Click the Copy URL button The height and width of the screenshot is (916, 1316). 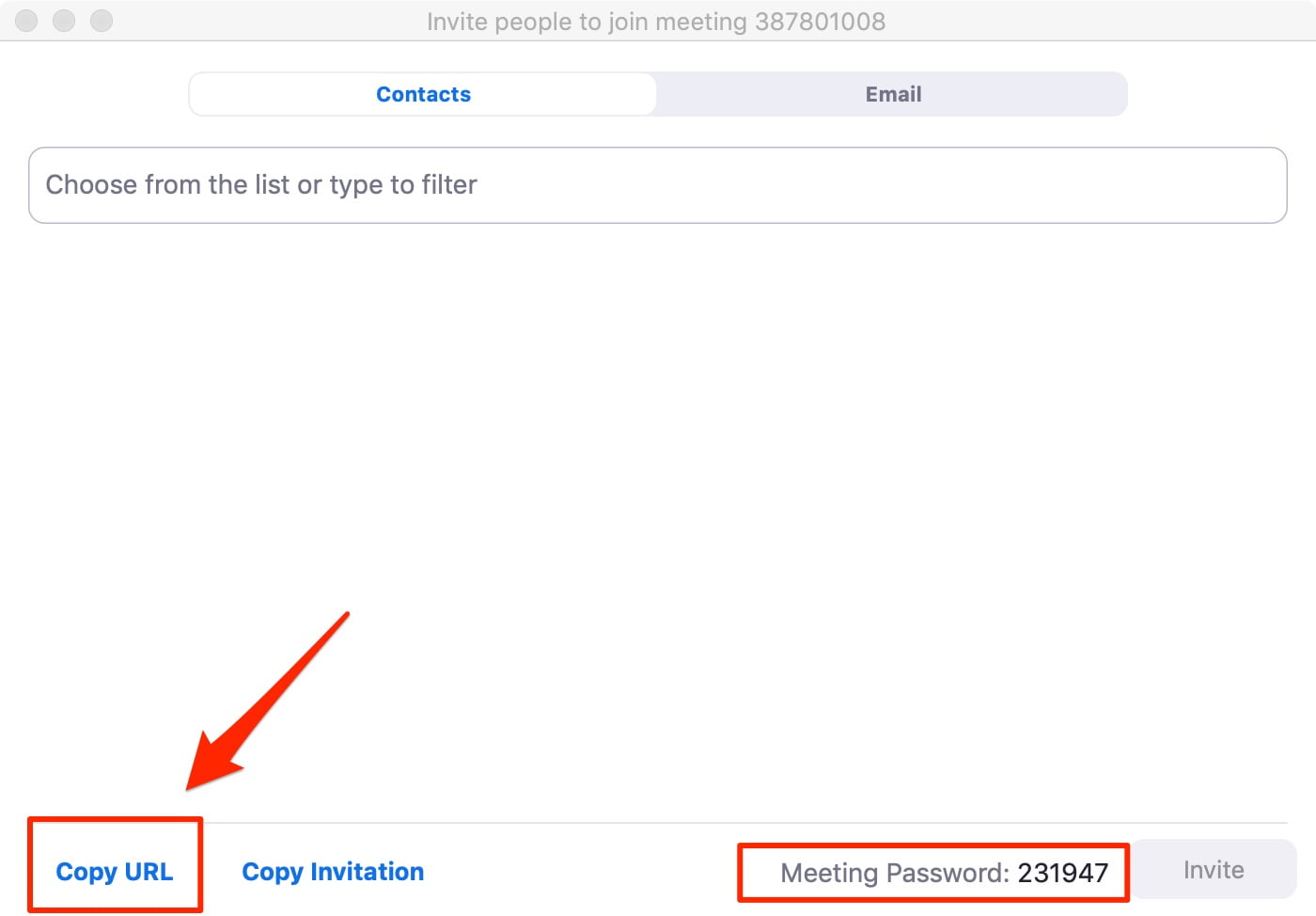click(x=115, y=871)
